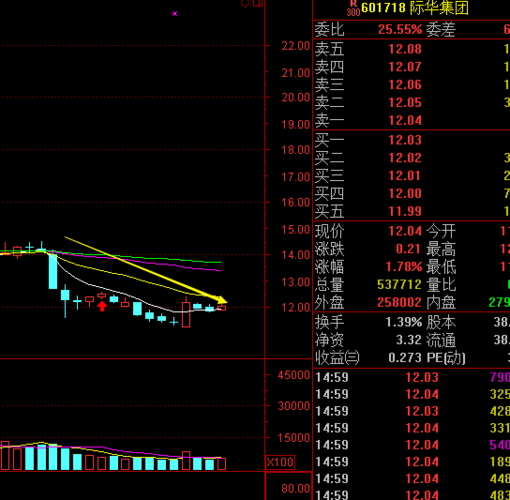Image resolution: width=510 pixels, height=500 pixels.
Task: Click the 15000 volume axis label
Action: (x=294, y=438)
